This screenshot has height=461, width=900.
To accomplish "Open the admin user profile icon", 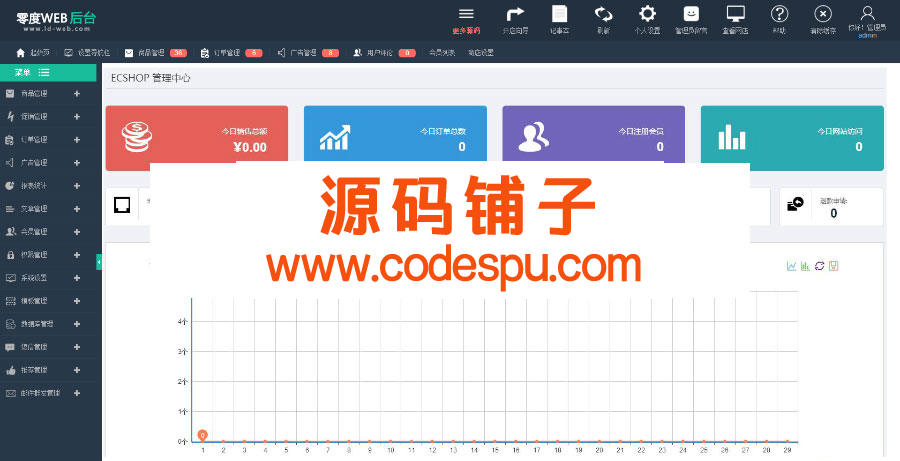I will click(x=867, y=14).
